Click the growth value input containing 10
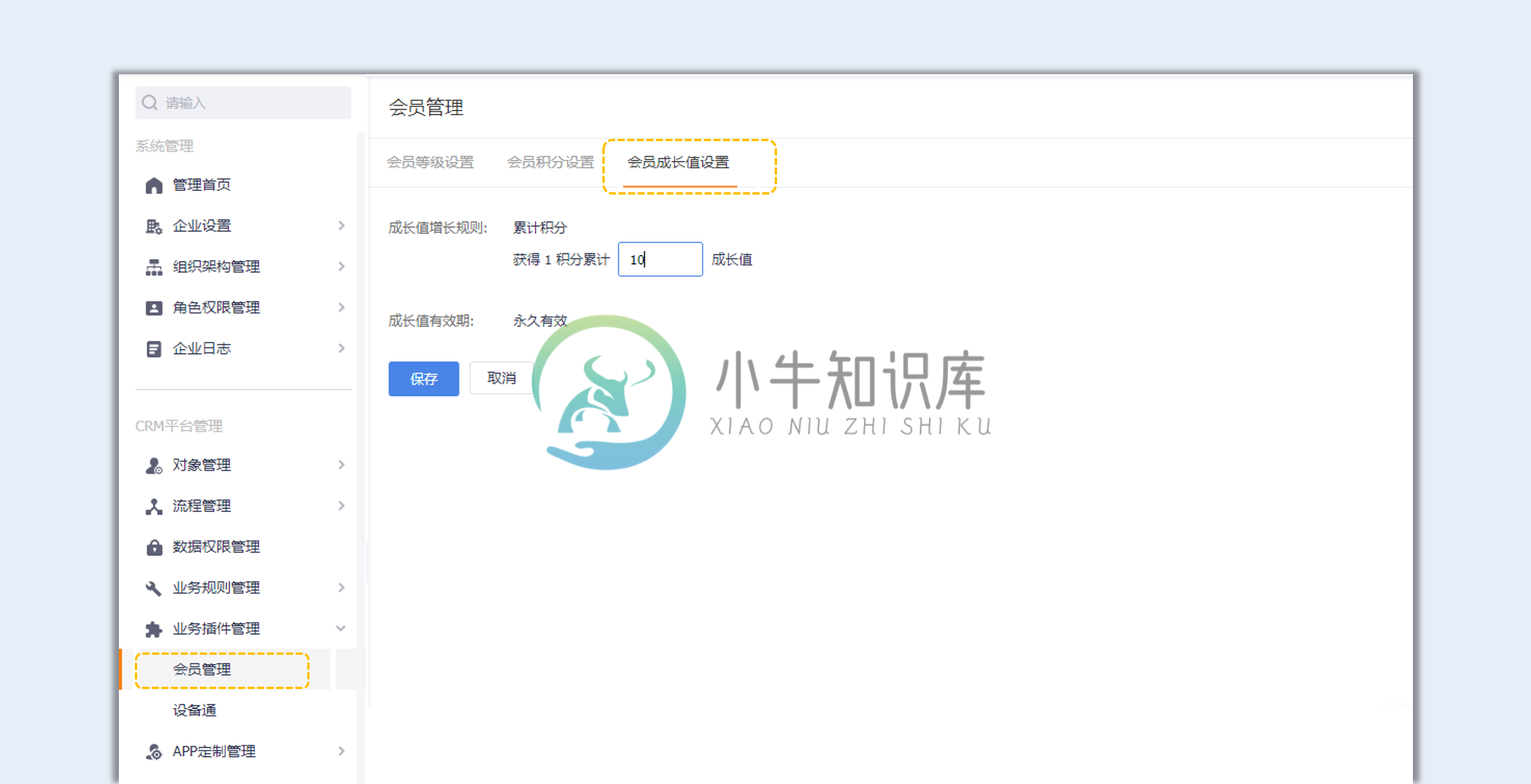The height and width of the screenshot is (784, 1531). tap(661, 259)
